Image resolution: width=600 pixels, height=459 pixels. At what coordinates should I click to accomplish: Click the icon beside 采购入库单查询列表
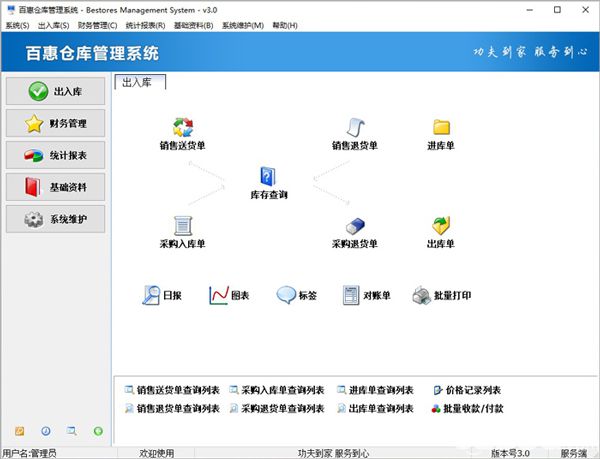(x=233, y=390)
